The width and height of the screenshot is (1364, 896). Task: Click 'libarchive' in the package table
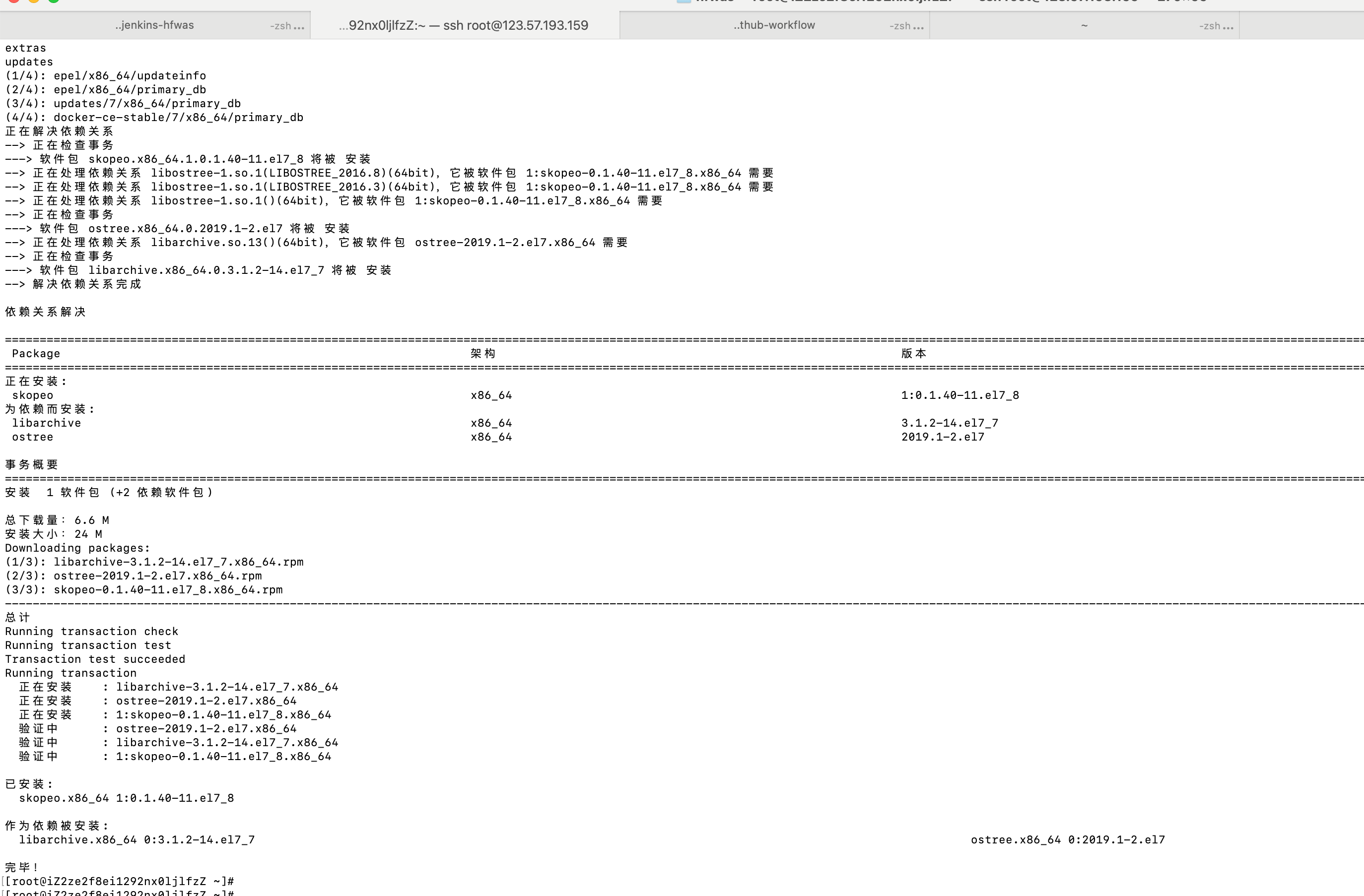pyautogui.click(x=47, y=423)
